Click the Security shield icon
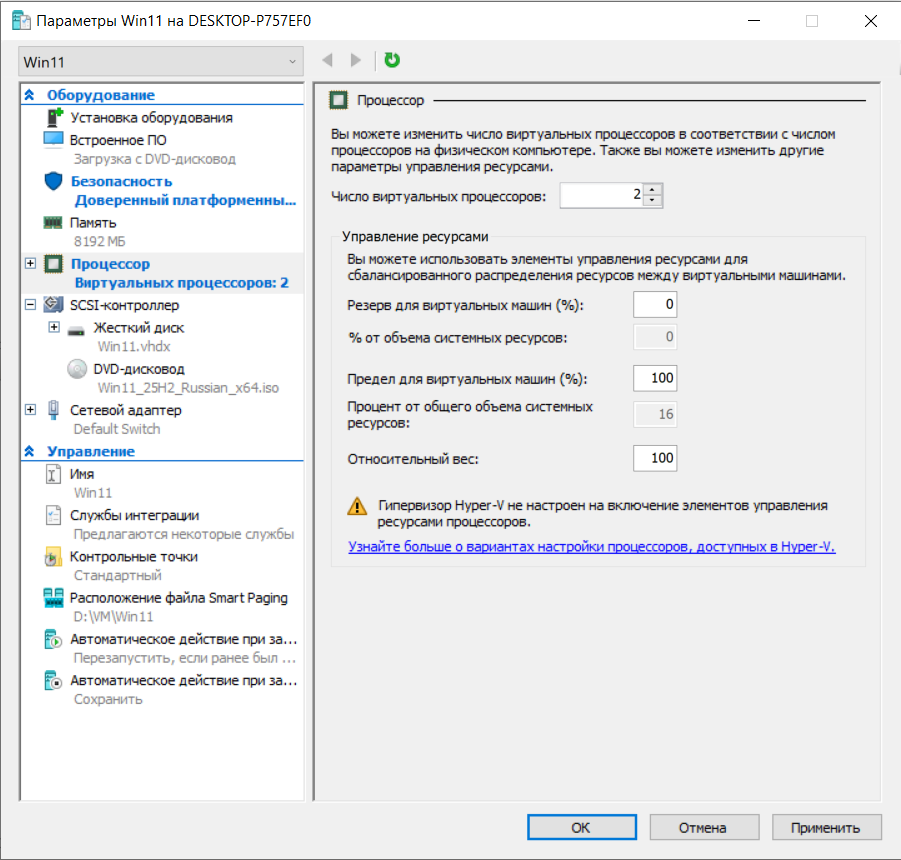 point(53,181)
